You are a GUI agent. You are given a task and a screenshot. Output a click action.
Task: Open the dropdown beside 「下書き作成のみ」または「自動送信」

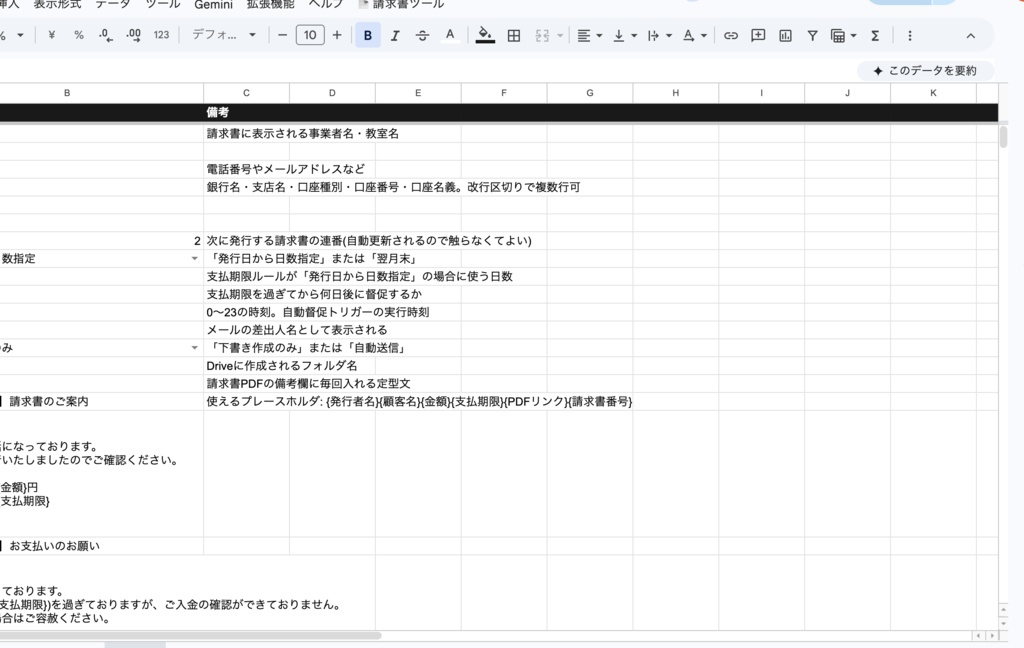point(194,348)
